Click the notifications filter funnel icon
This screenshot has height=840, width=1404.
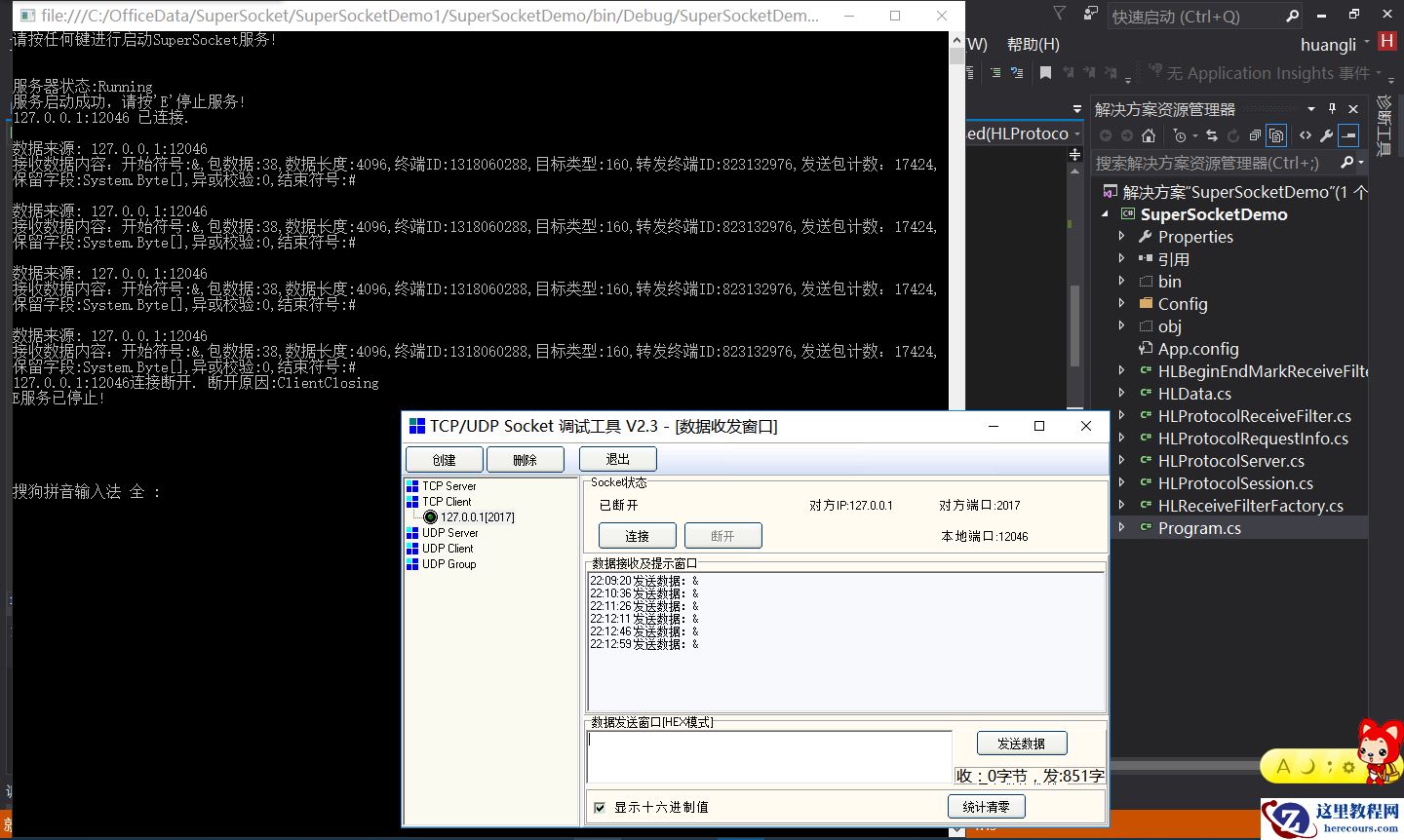pos(1060,14)
